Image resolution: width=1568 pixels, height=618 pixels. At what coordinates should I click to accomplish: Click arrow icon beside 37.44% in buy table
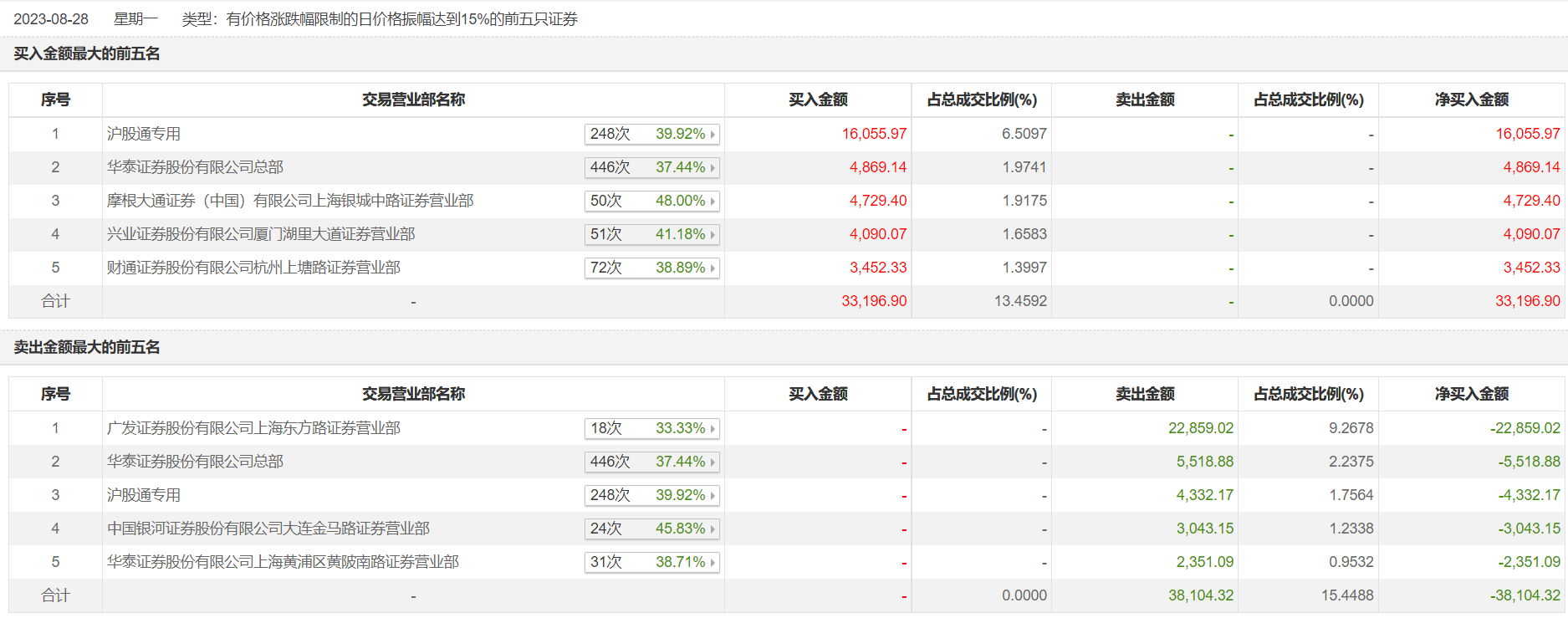712,168
